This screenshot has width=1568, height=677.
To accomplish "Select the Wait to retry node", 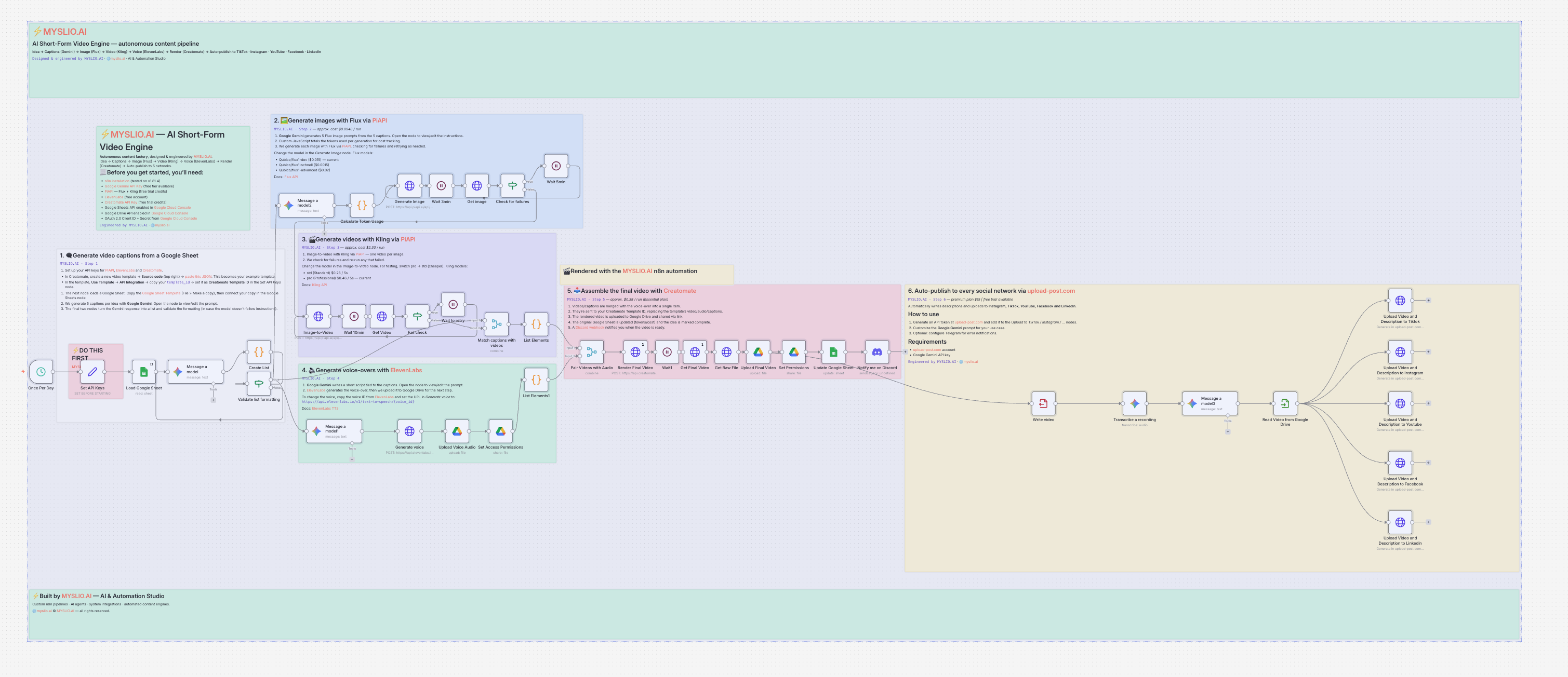I will coord(453,305).
